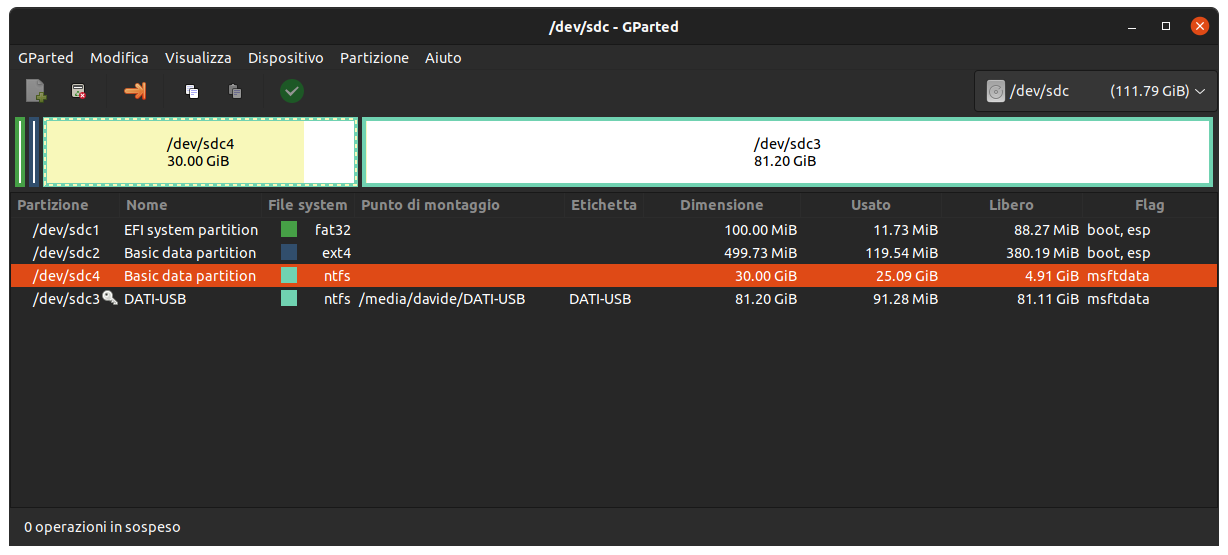Click the Delete partition toolbar icon
Image resolution: width=1228 pixels, height=555 pixels.
click(x=78, y=91)
